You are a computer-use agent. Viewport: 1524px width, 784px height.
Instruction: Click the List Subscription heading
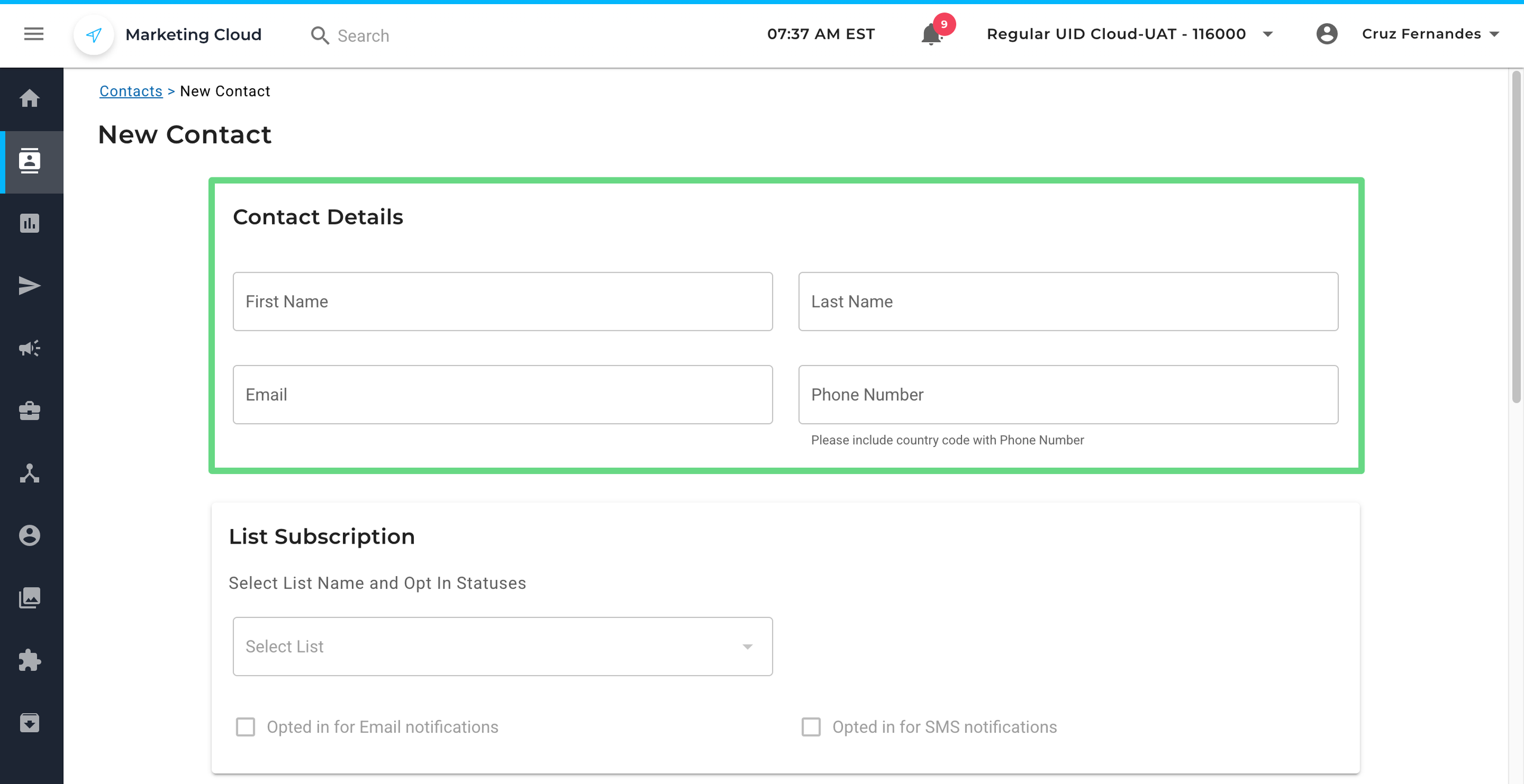click(x=321, y=537)
